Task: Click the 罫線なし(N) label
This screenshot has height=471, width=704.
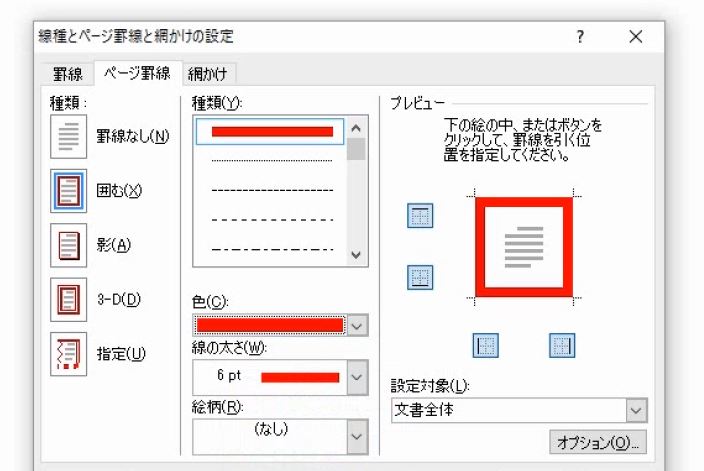Action: coord(132,136)
